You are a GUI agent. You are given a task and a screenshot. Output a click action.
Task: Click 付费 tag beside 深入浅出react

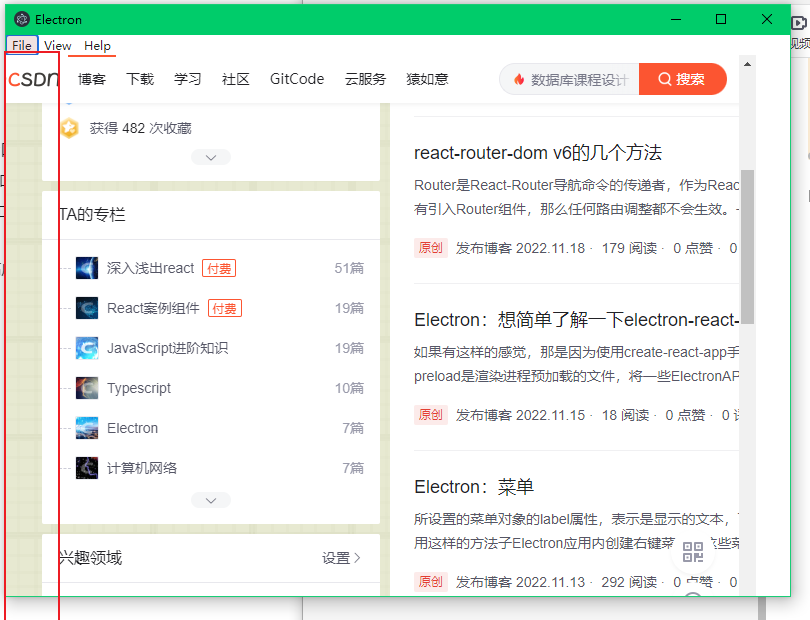pyautogui.click(x=219, y=269)
